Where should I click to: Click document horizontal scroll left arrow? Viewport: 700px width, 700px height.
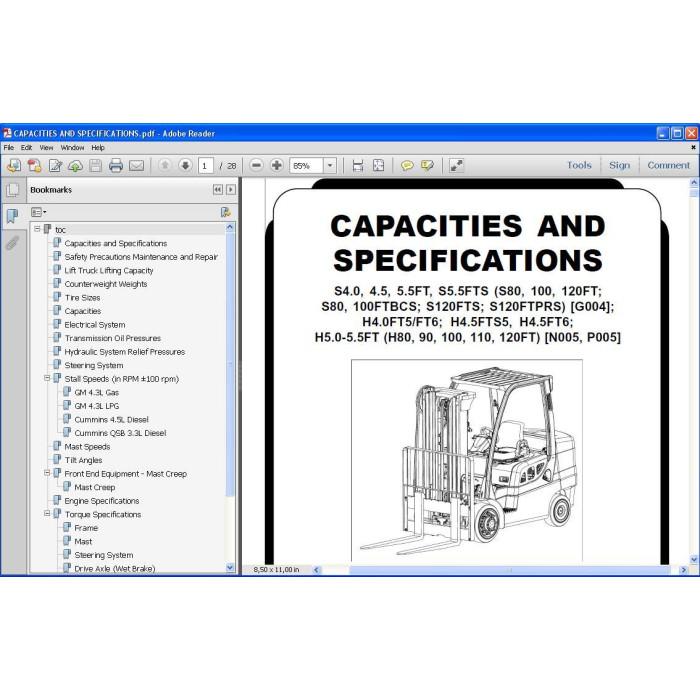(x=317, y=570)
